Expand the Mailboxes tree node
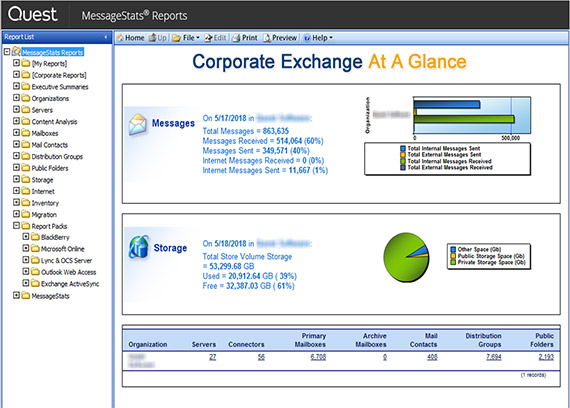 tap(16, 133)
